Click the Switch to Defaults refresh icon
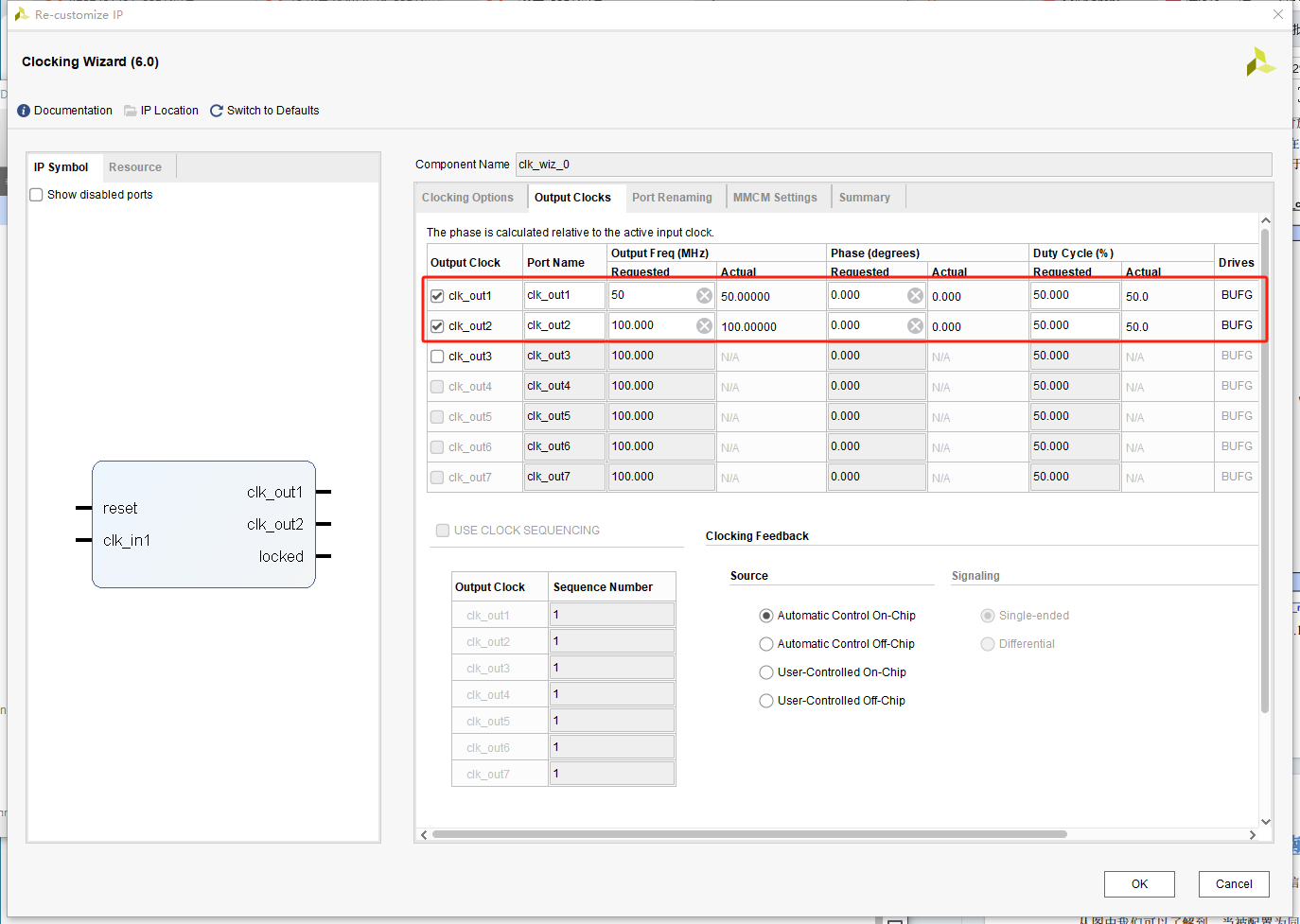This screenshot has height=924, width=1300. coord(217,111)
